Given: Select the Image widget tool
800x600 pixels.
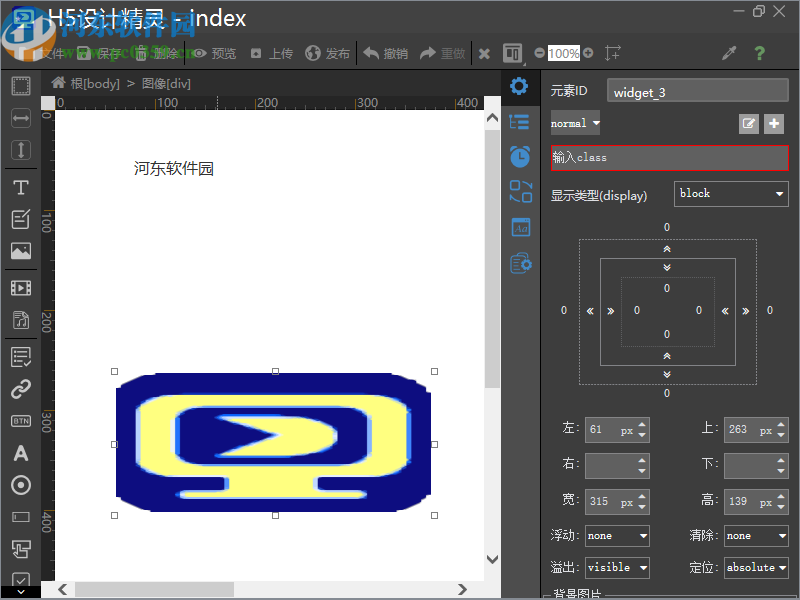Looking at the screenshot, I should tap(20, 251).
